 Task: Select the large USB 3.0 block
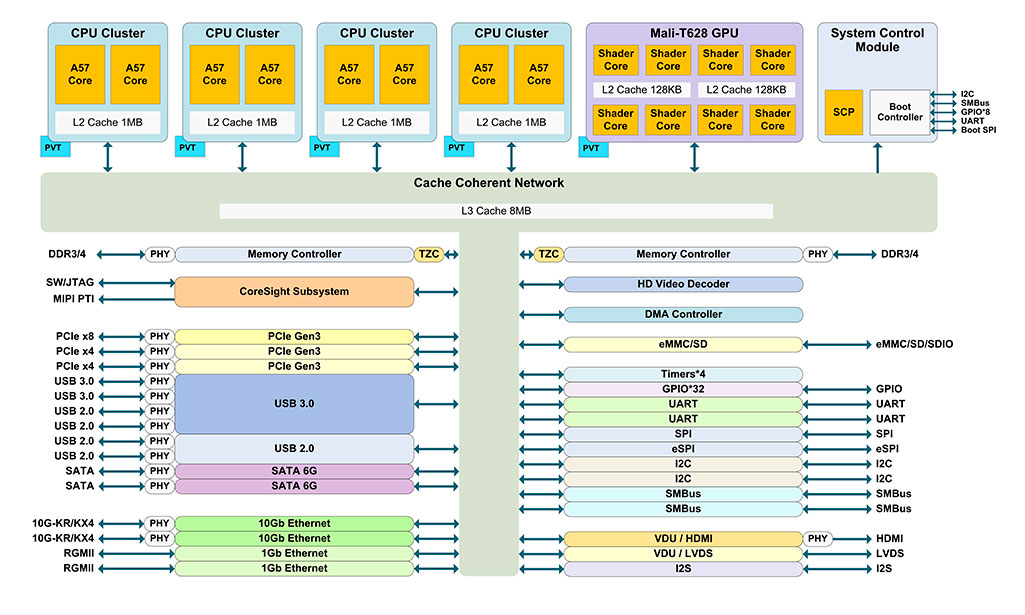tap(294, 404)
